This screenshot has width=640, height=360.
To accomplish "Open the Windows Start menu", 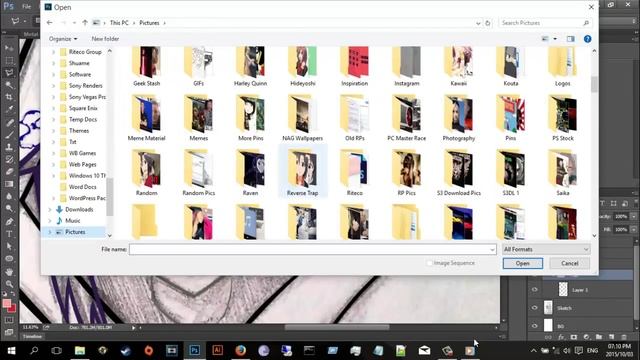I will [11, 350].
